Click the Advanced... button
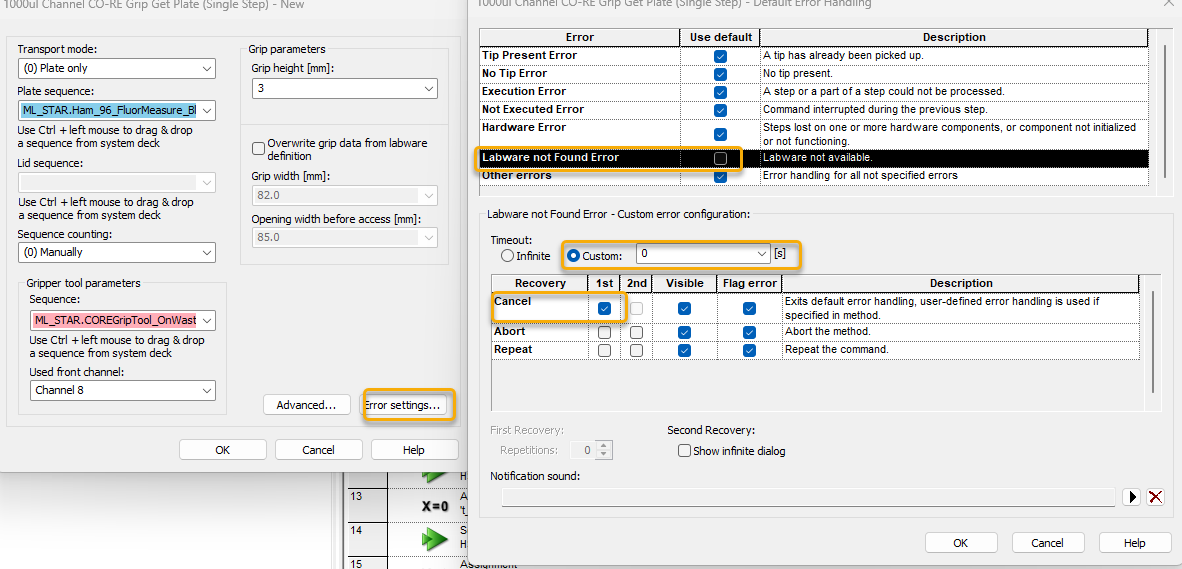Screen dimensions: 1182x569 click(306, 405)
